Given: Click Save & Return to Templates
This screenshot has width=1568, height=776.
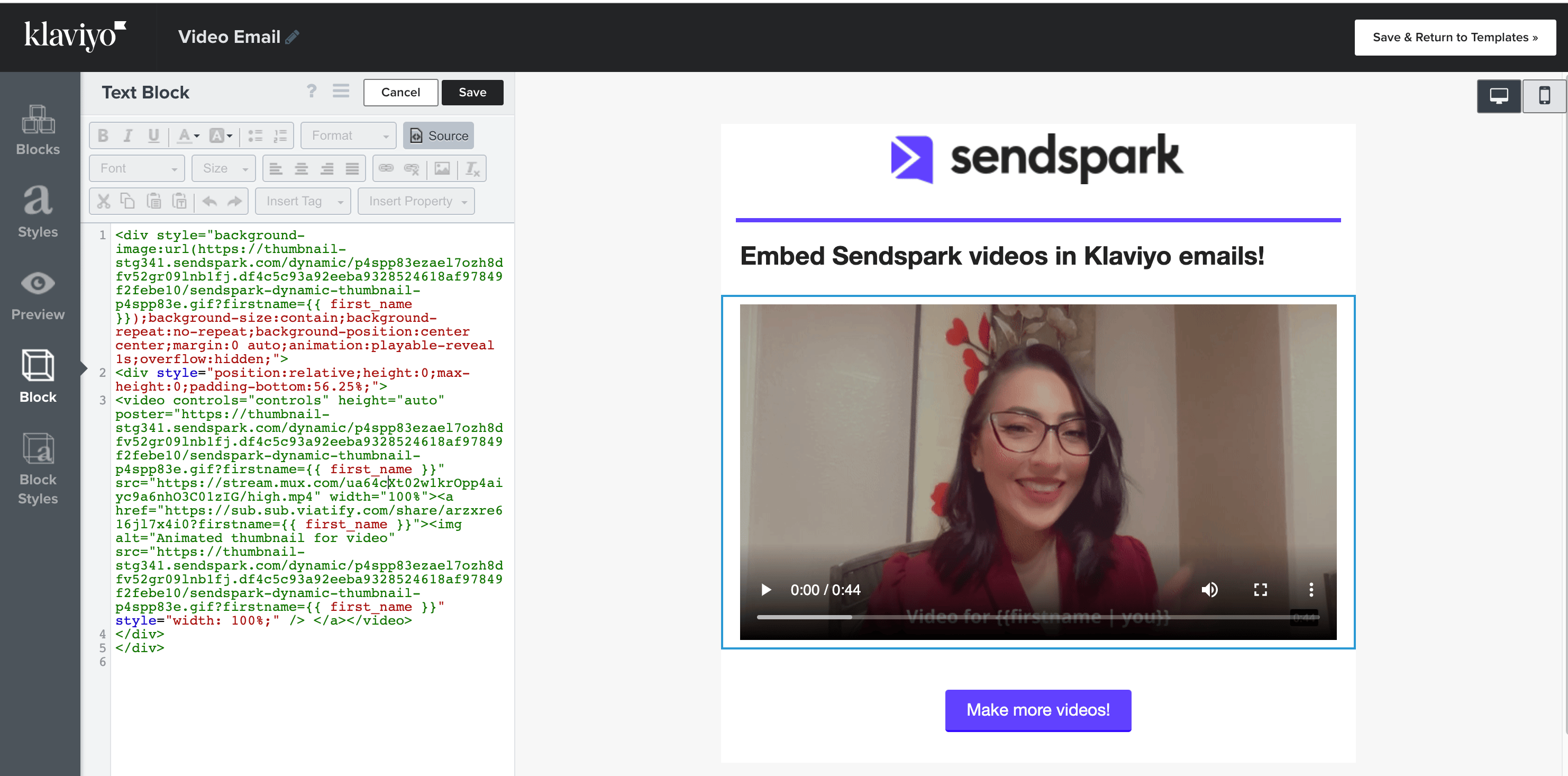Looking at the screenshot, I should tap(1455, 37).
